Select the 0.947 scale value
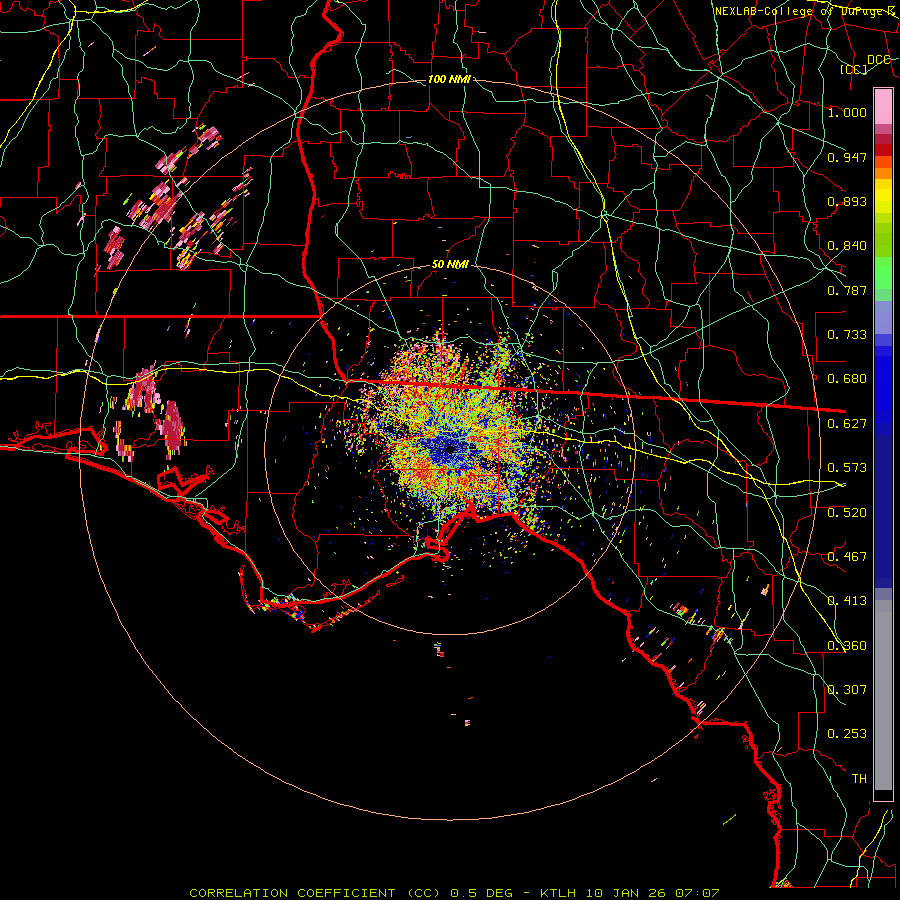Screen dimensions: 900x900 pyautogui.click(x=847, y=157)
